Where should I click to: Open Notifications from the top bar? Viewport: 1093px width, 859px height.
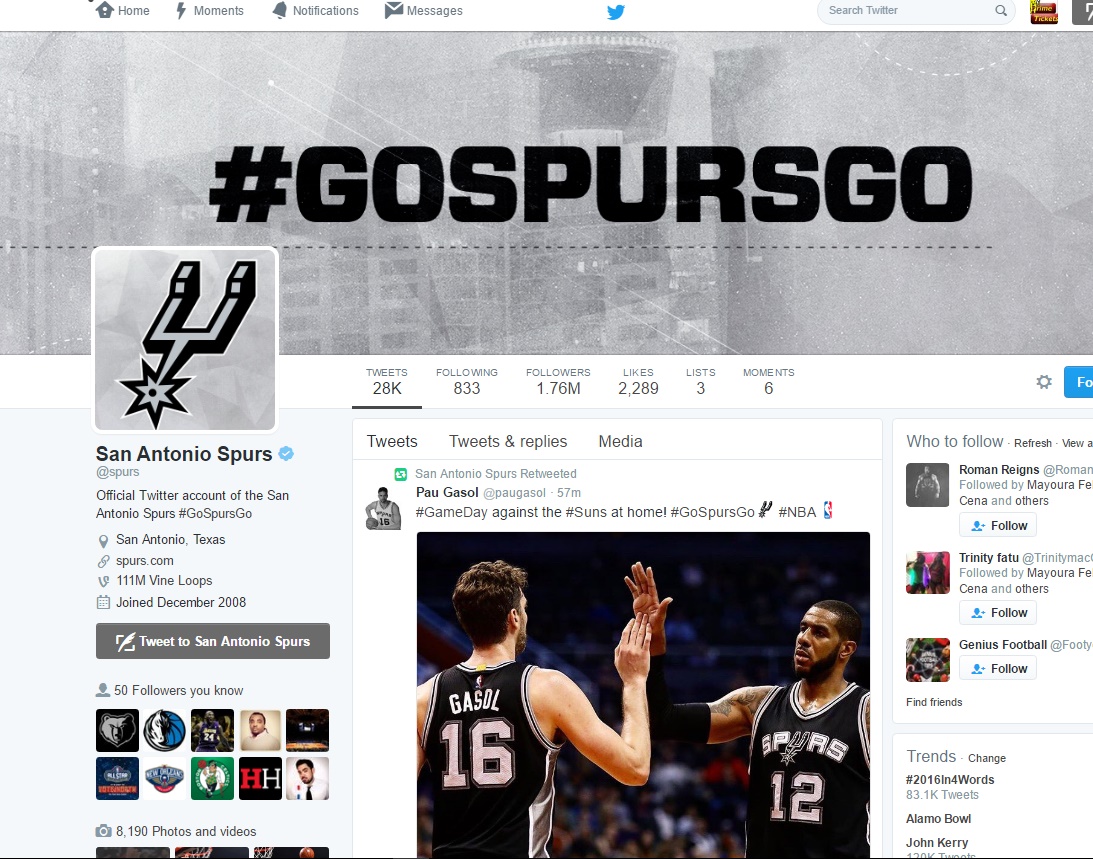point(316,10)
